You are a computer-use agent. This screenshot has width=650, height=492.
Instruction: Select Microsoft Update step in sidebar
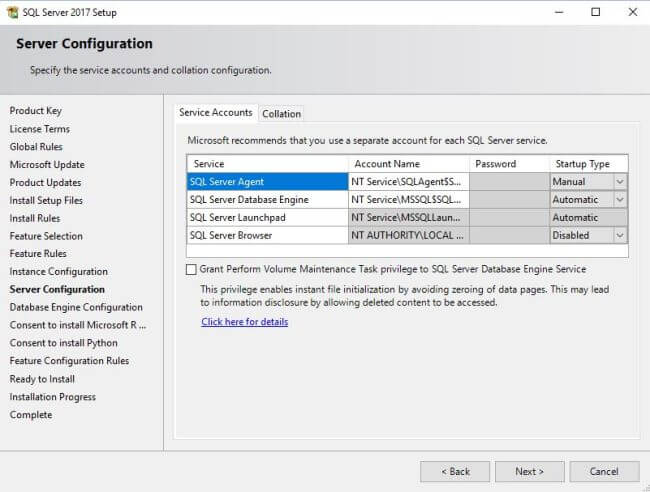point(47,165)
